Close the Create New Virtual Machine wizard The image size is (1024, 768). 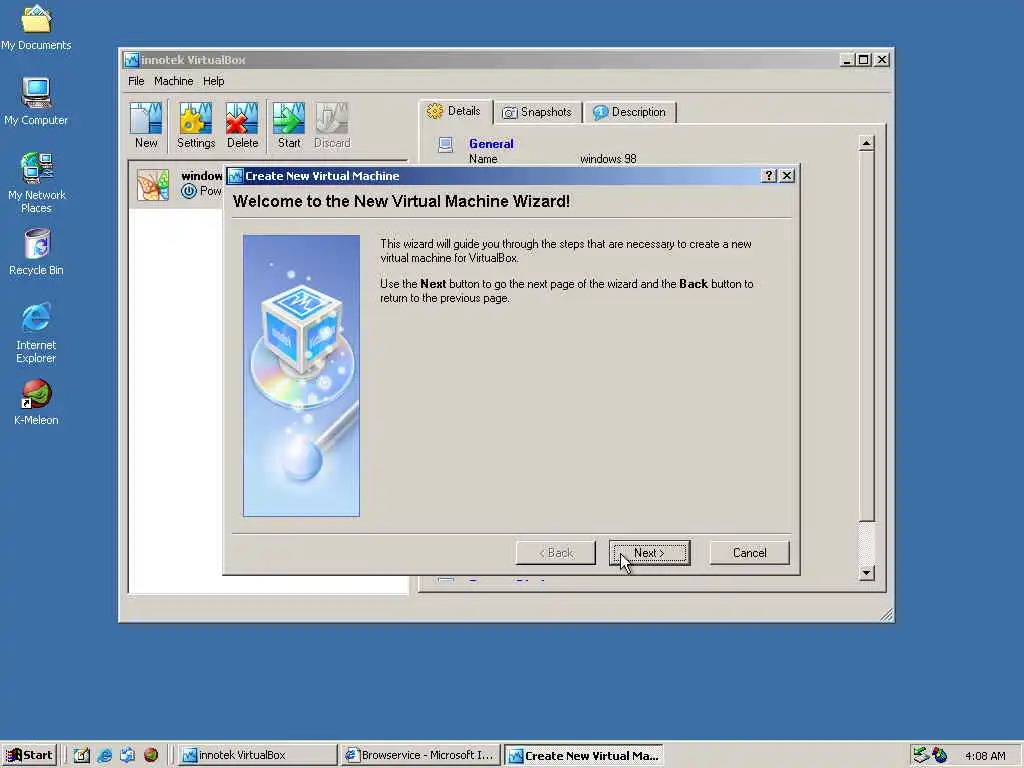pyautogui.click(x=787, y=176)
